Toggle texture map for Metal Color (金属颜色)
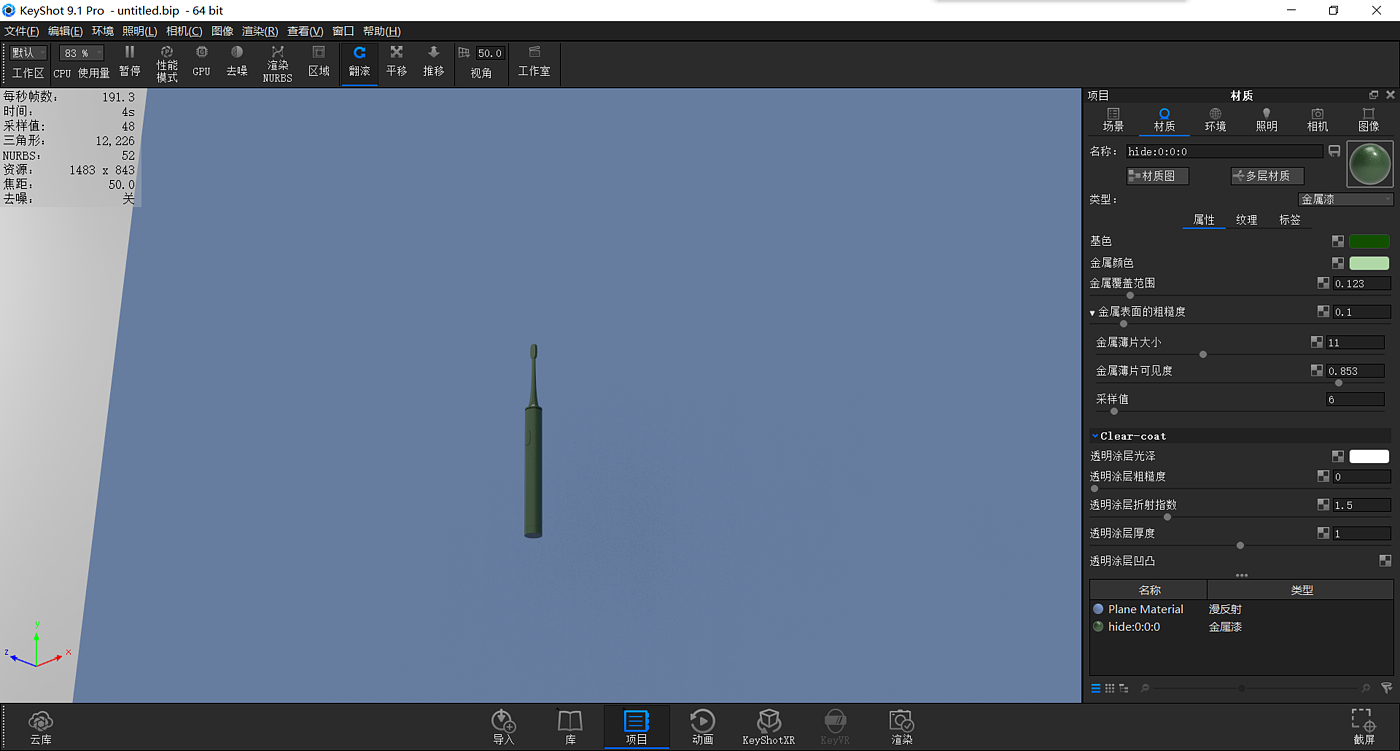Viewport: 1400px width, 751px height. click(x=1338, y=263)
